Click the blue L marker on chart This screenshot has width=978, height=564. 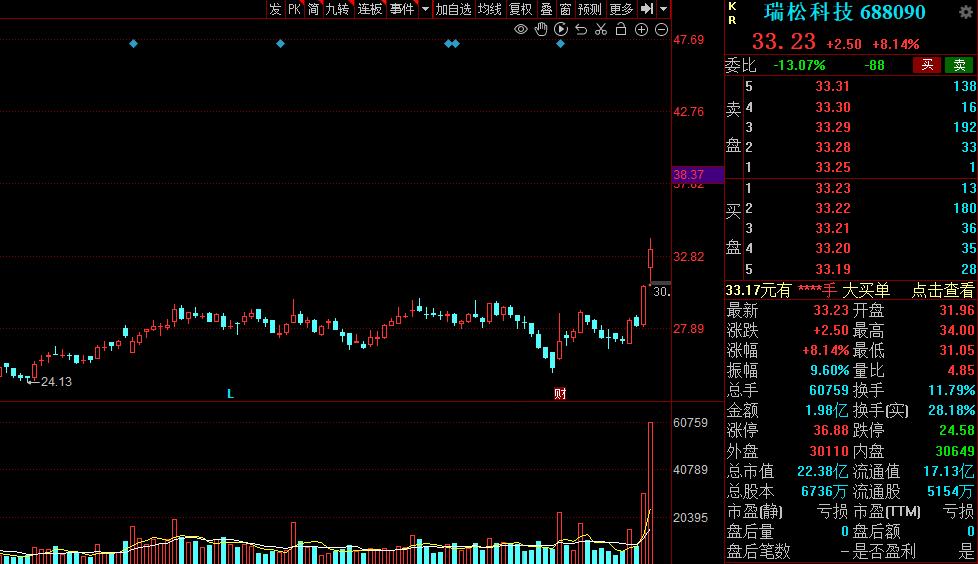click(x=230, y=394)
